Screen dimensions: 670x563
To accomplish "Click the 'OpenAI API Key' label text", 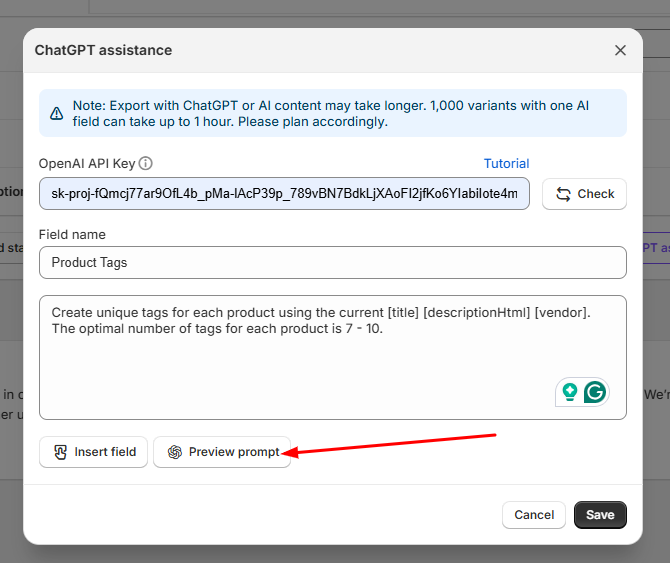I will [x=87, y=164].
